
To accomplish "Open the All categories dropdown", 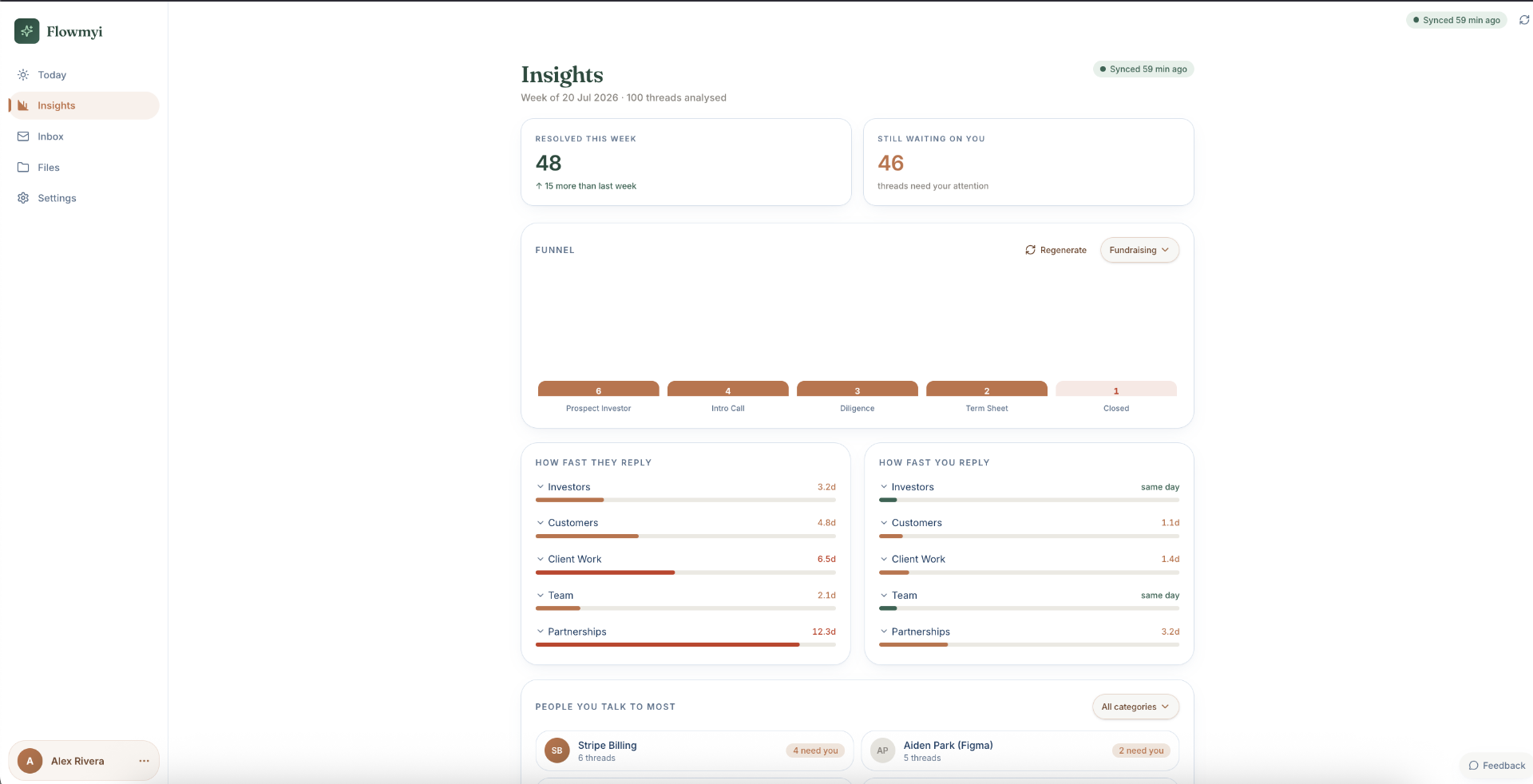I will tap(1135, 707).
